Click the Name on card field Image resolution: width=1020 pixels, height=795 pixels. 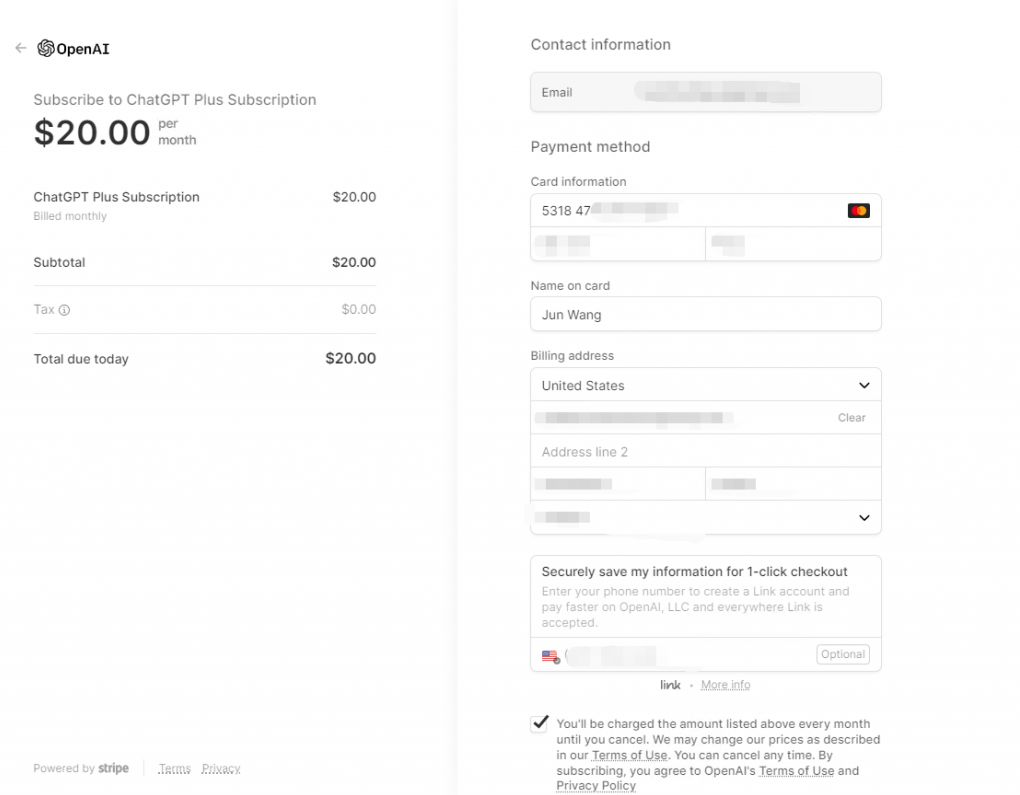click(x=706, y=315)
